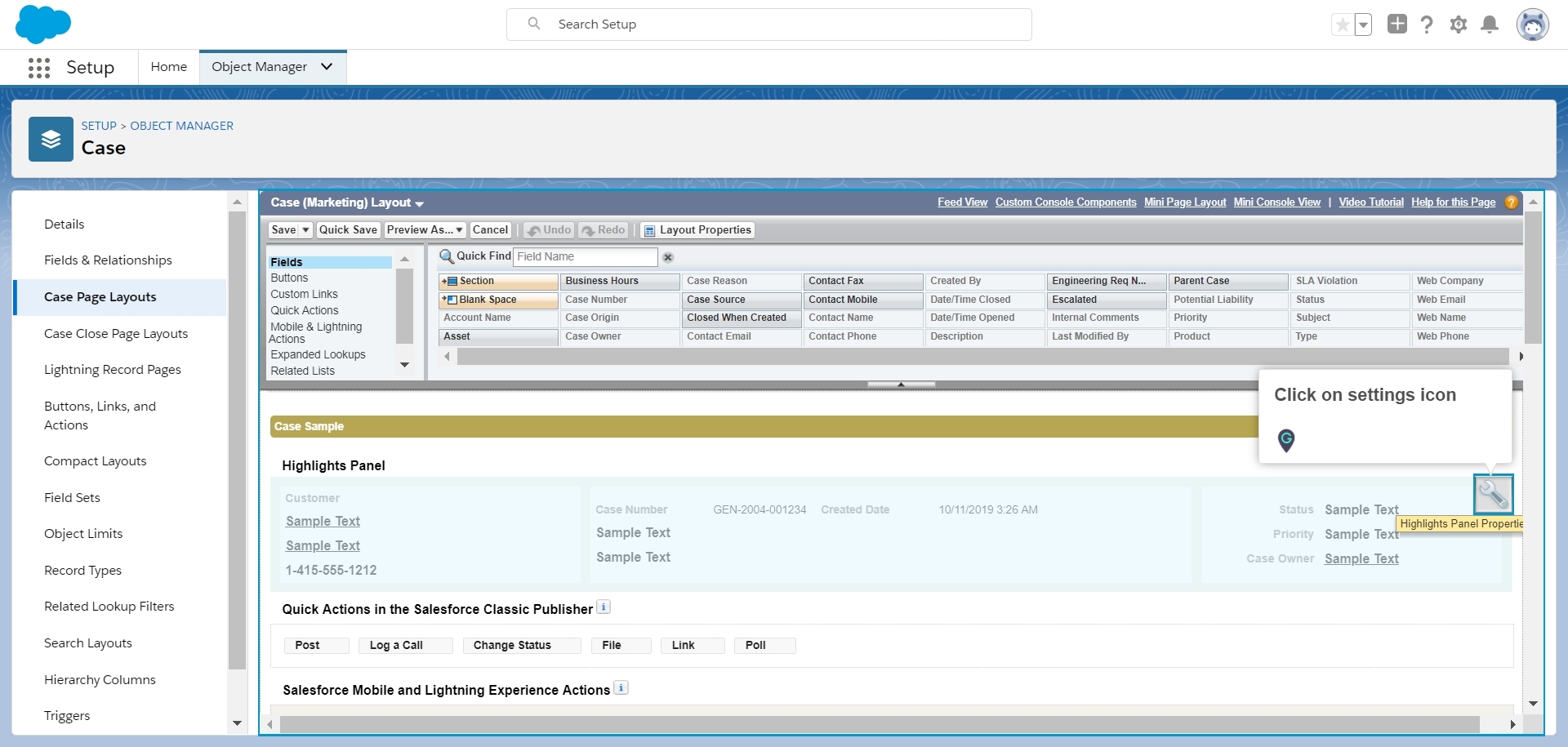Select Quick Actions in the palette list
The width and height of the screenshot is (1568, 747).
[305, 311]
